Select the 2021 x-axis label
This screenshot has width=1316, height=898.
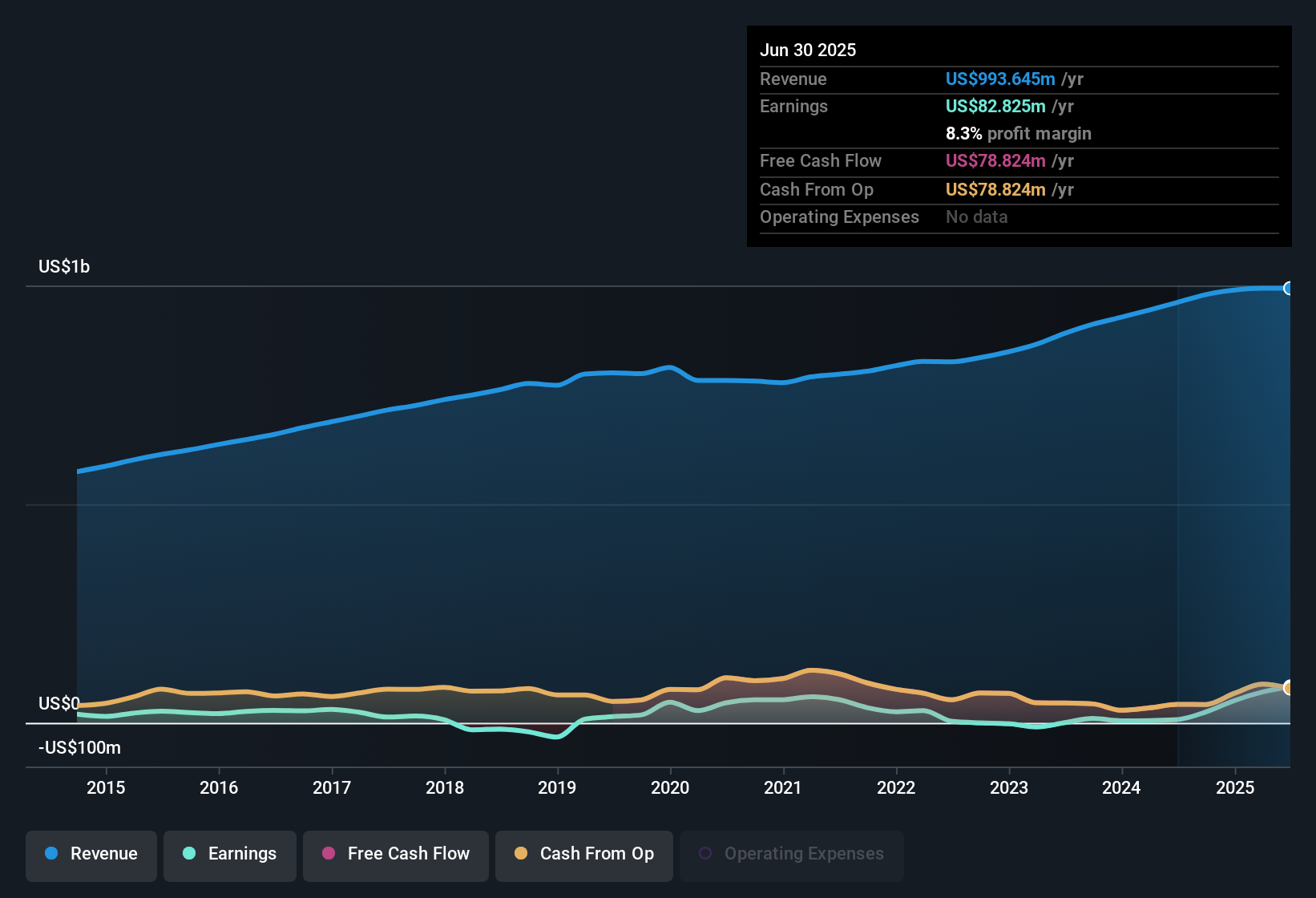point(783,787)
